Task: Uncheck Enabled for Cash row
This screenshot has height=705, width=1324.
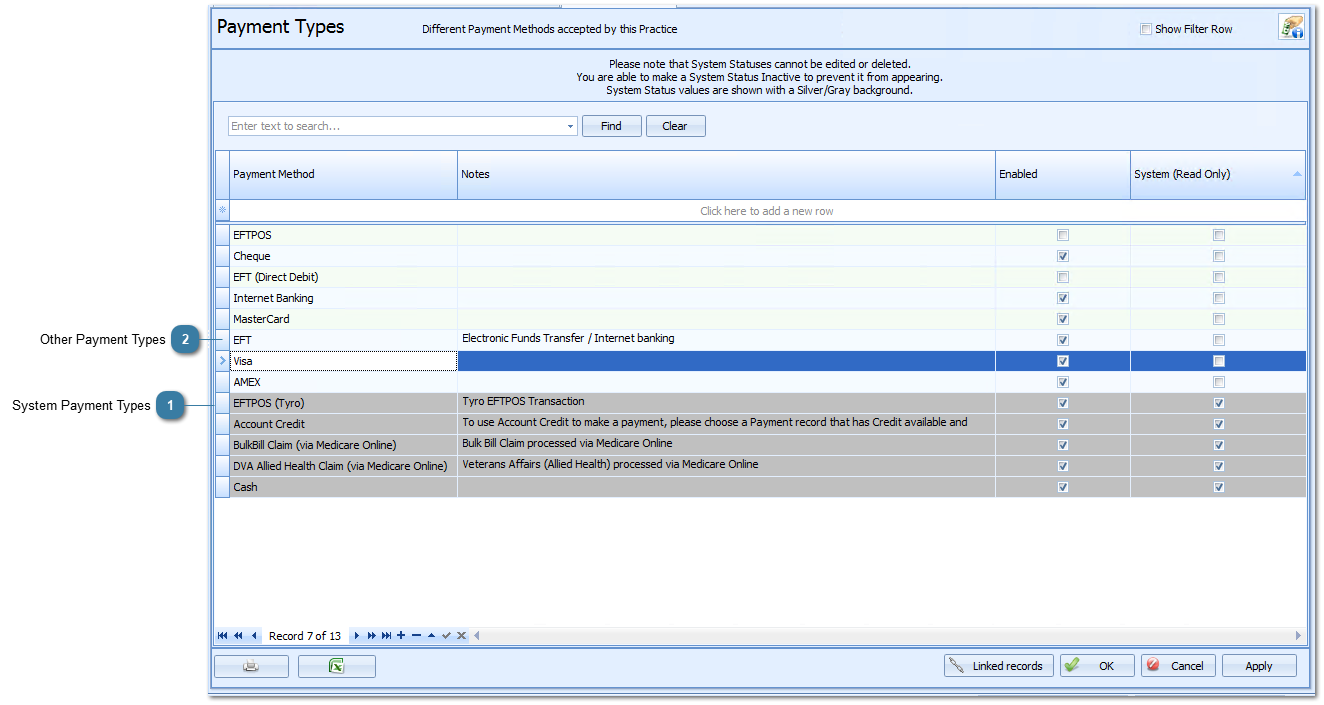Action: [x=1063, y=487]
